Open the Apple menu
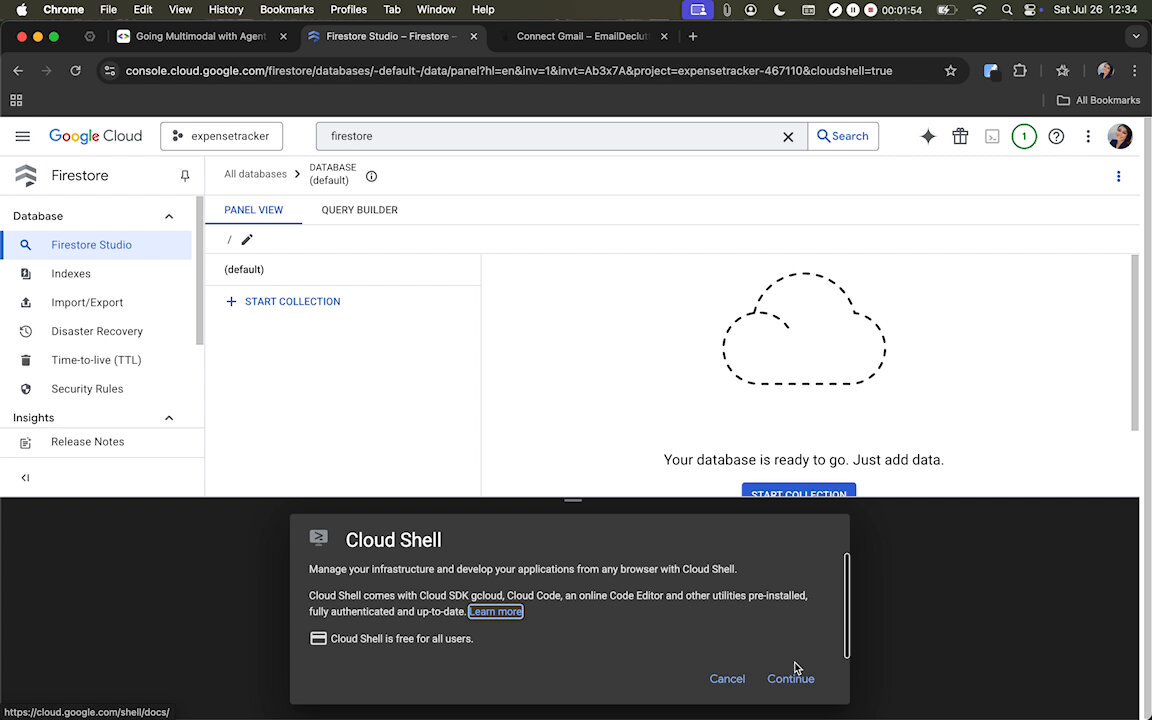The height and width of the screenshot is (720, 1152). 21,10
